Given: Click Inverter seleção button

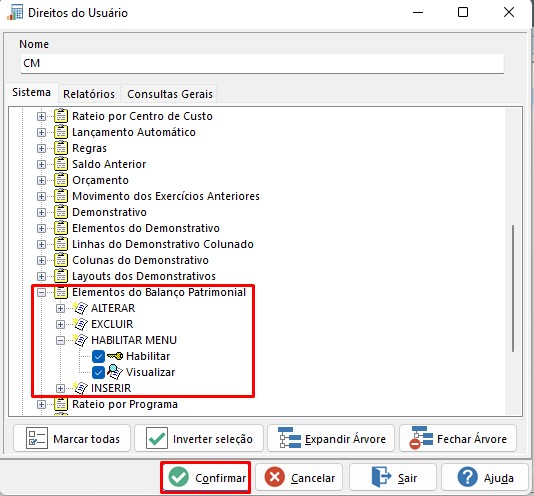Looking at the screenshot, I should pyautogui.click(x=199, y=439).
